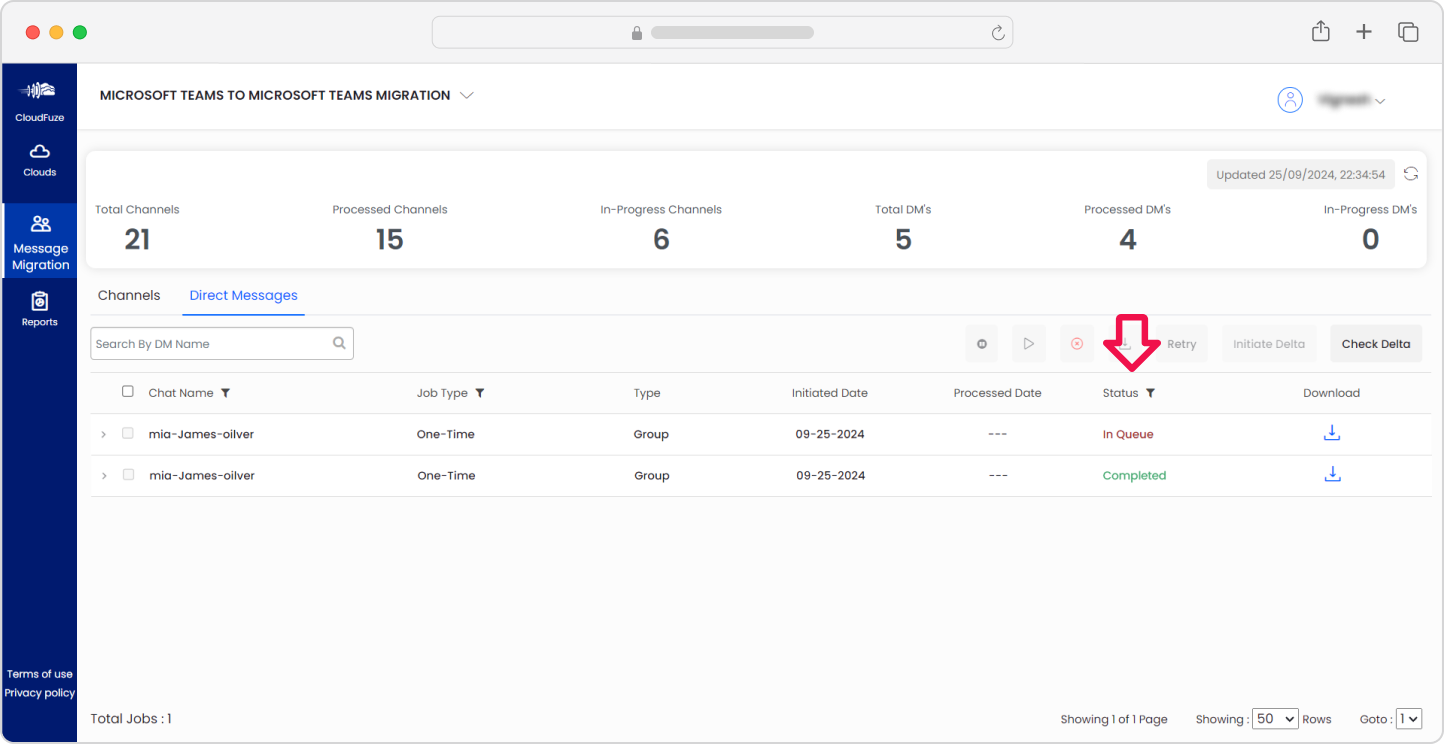Click the Total Channels value 21
This screenshot has width=1444, height=744.
(x=137, y=239)
